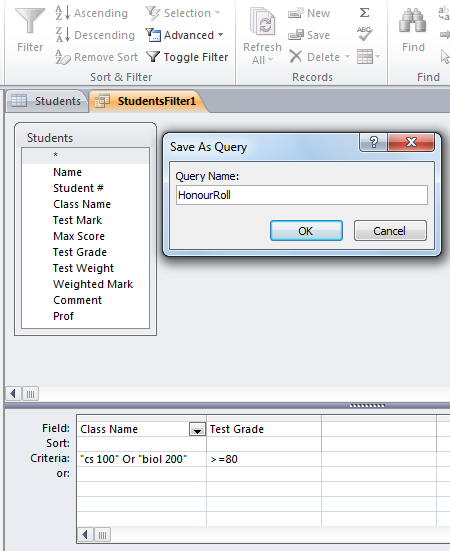
Task: Click the left arrow of the grid scrollbar
Action: [85, 535]
